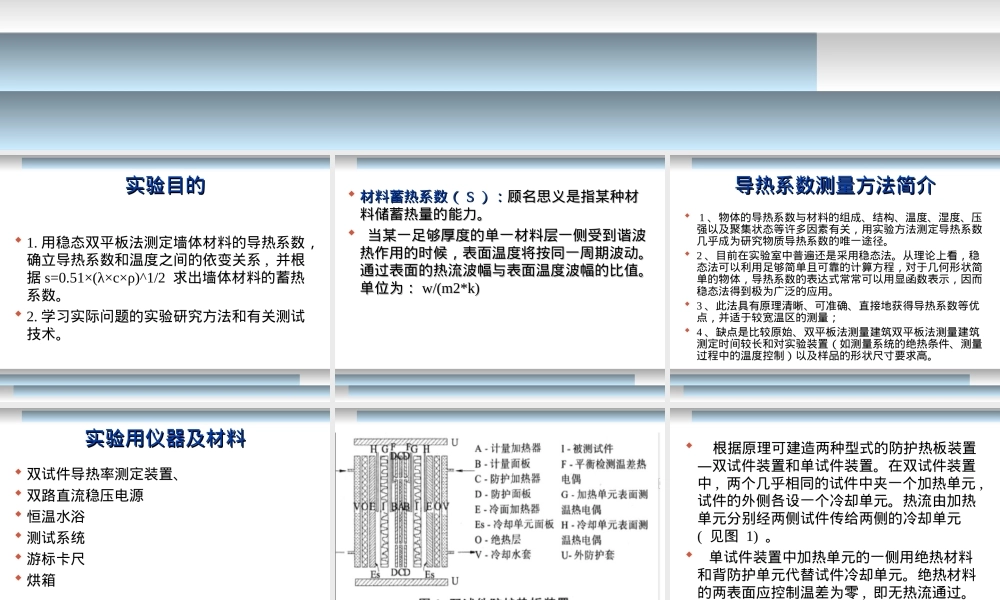Click legend entry V - 冷却水套
Image resolution: width=1000 pixels, height=600 pixels.
(503, 555)
